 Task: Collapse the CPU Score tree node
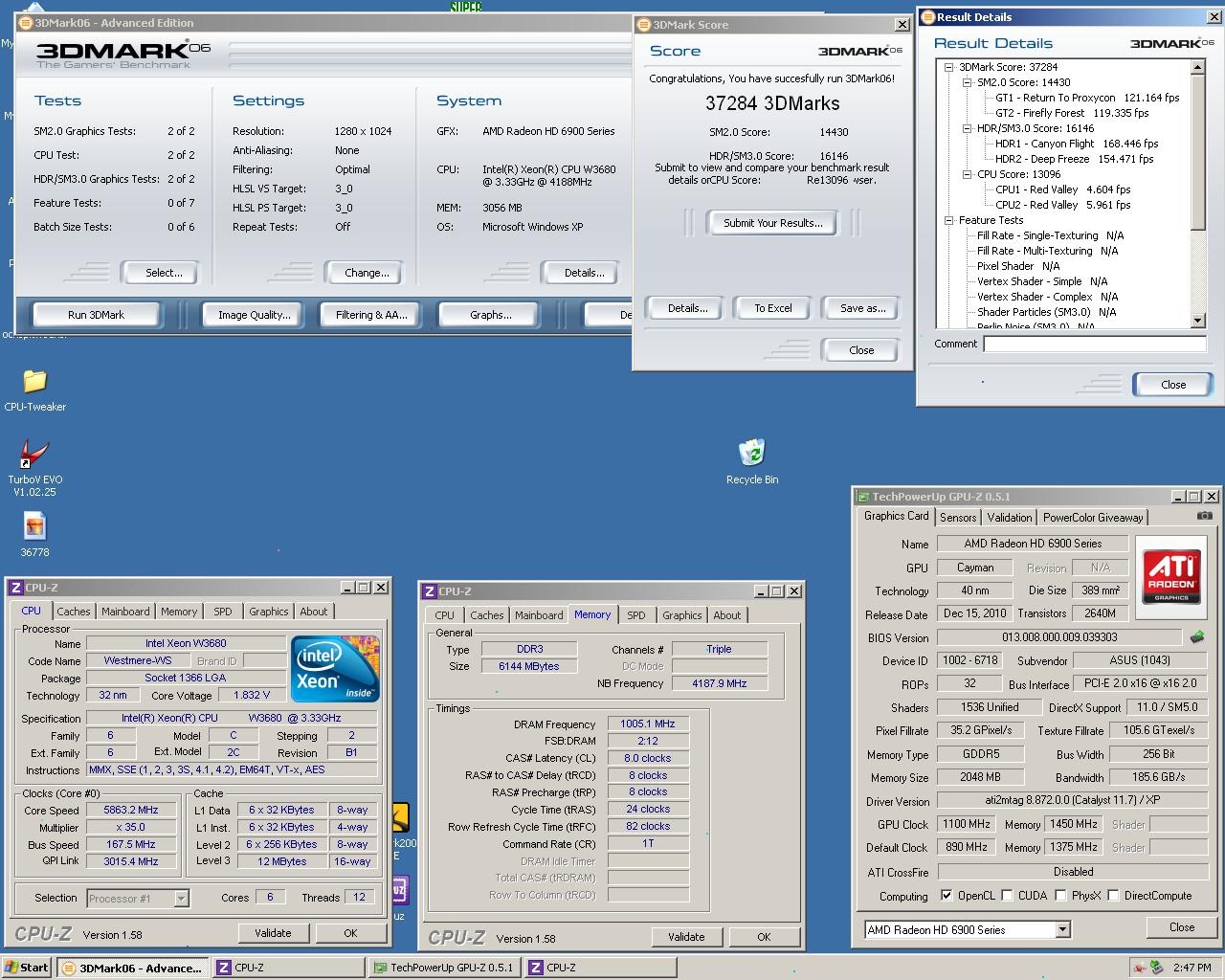[967, 174]
